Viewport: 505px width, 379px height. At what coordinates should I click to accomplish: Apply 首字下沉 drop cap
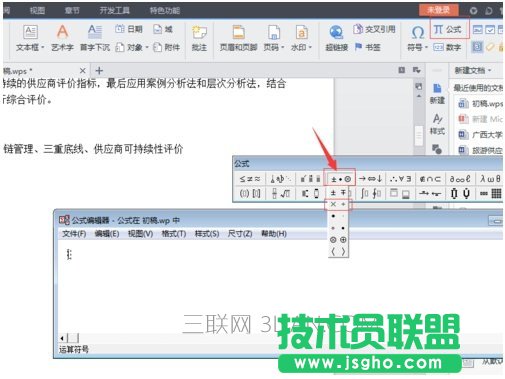95,39
